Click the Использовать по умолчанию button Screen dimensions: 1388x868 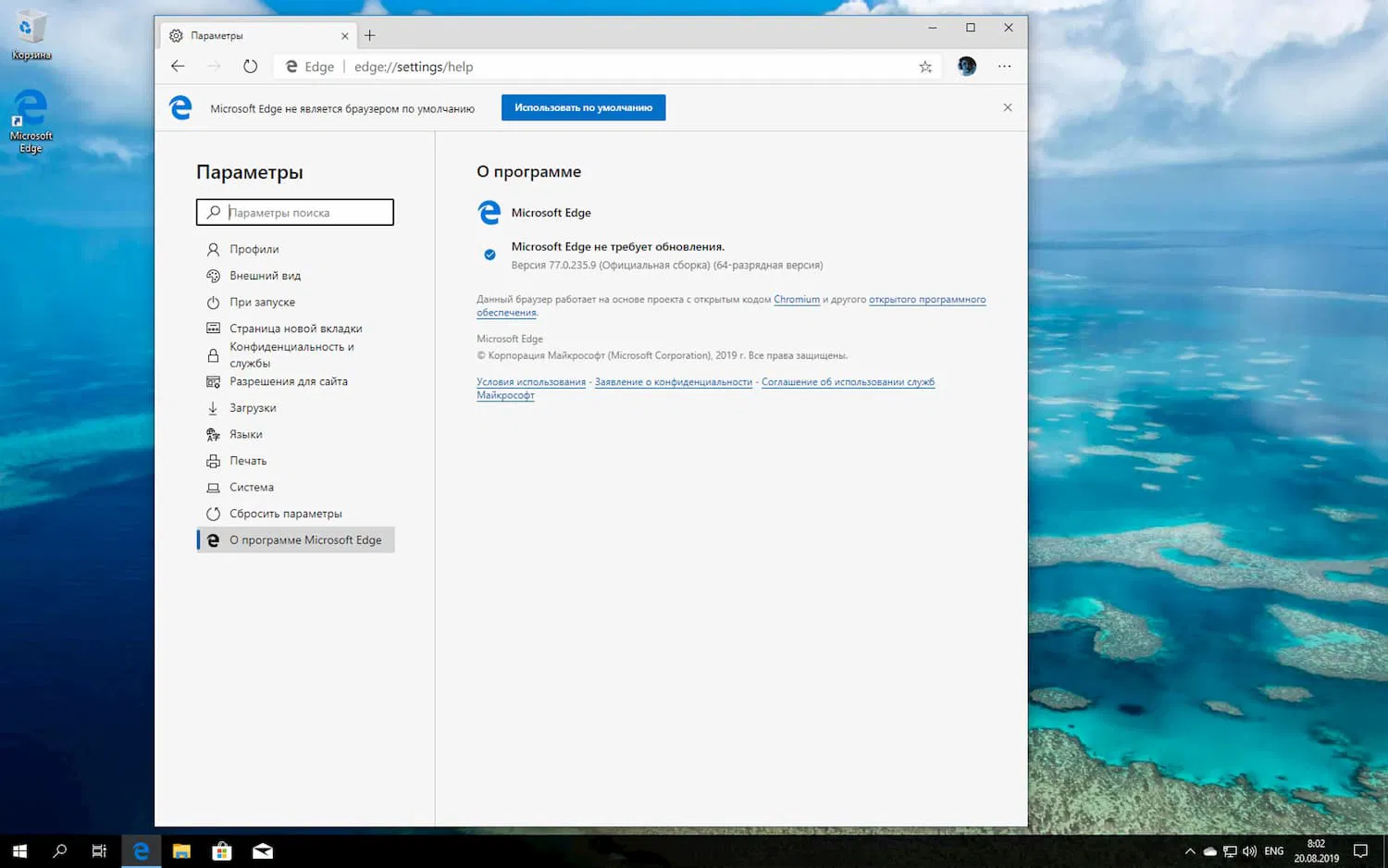[582, 106]
